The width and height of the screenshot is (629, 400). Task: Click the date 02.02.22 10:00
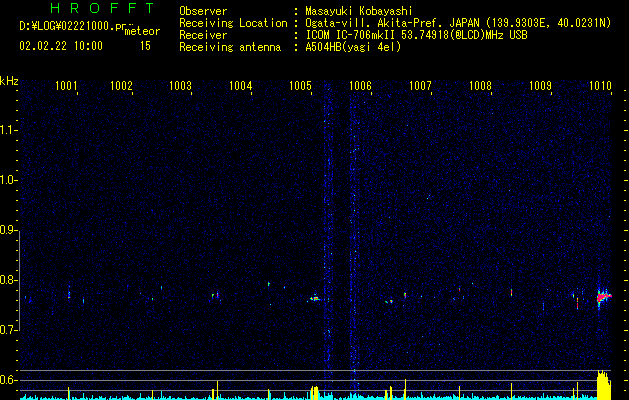tap(61, 46)
